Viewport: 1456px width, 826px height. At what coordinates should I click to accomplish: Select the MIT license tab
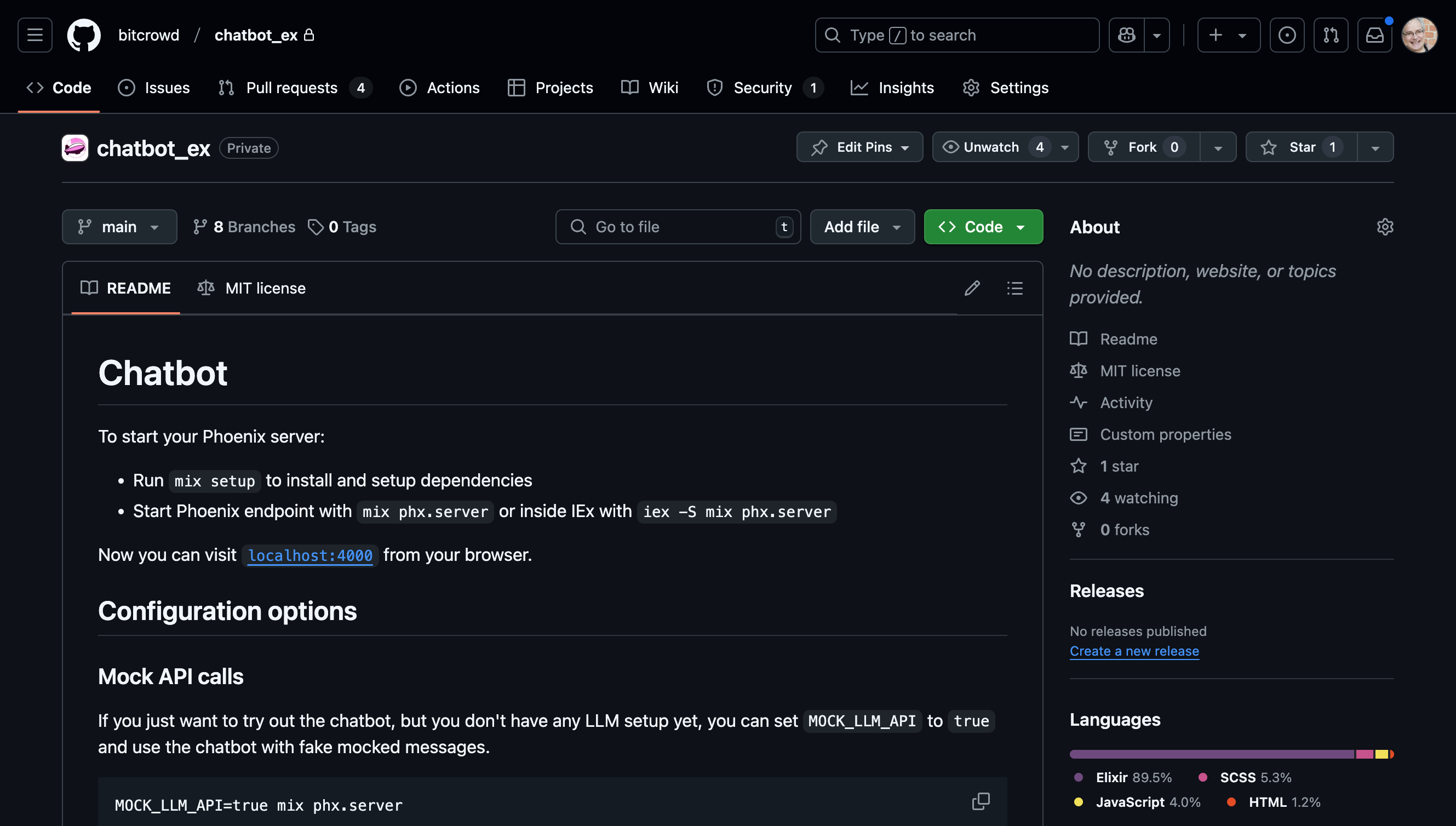coord(251,288)
